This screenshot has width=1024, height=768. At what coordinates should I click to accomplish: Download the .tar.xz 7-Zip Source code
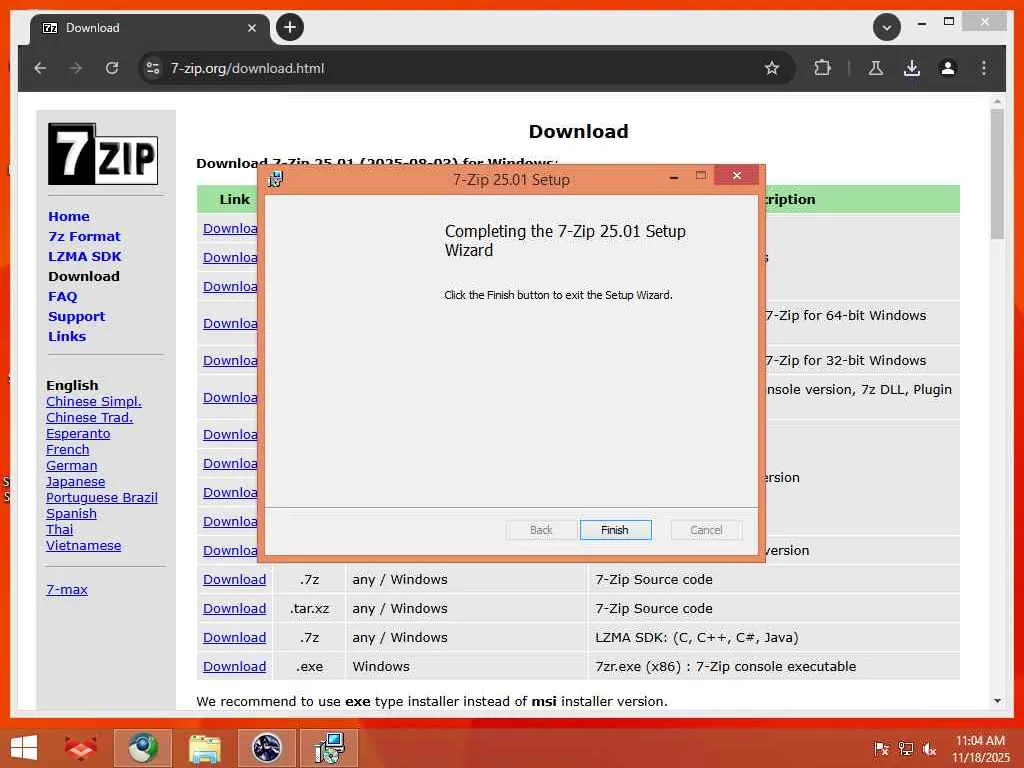coord(234,609)
